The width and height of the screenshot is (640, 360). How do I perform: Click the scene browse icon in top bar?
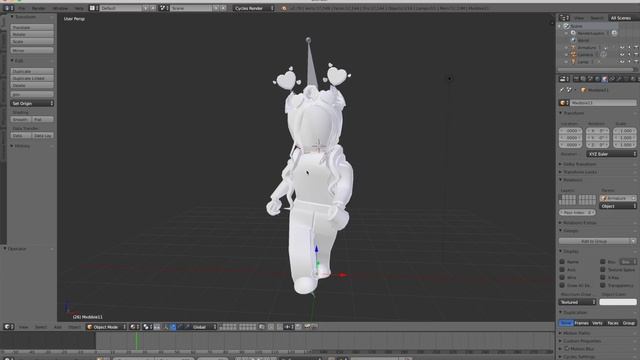pyautogui.click(x=164, y=8)
